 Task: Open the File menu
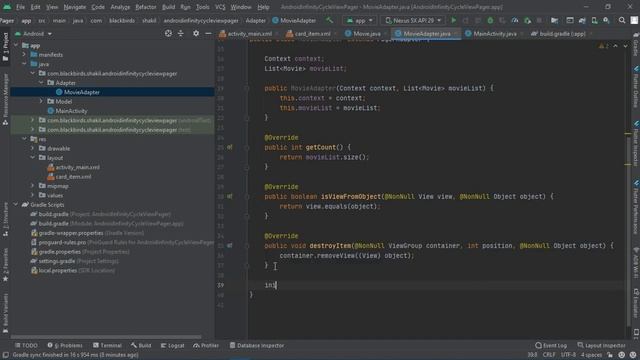click(x=20, y=7)
